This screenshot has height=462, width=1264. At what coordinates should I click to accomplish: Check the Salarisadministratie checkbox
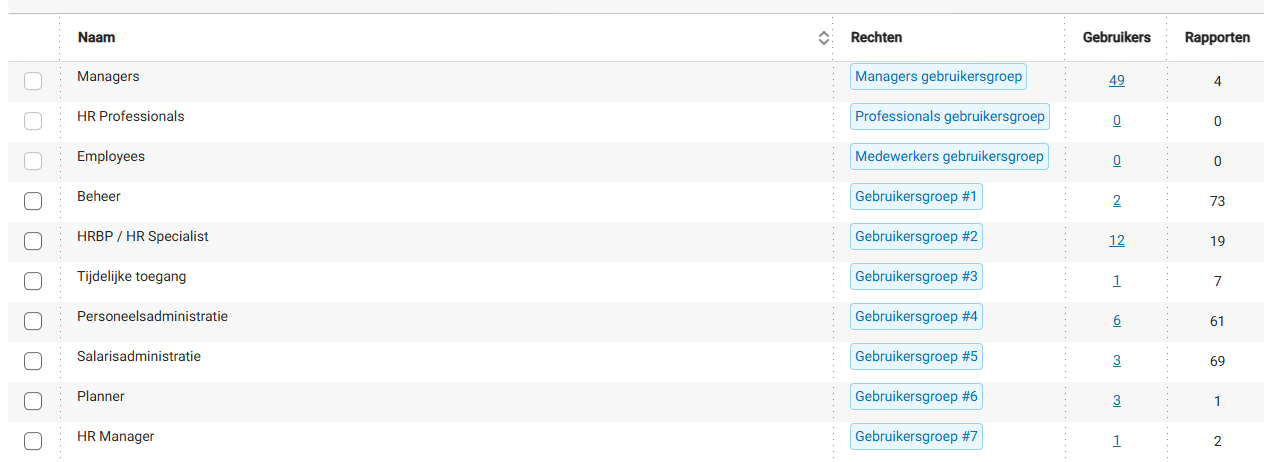click(x=33, y=361)
